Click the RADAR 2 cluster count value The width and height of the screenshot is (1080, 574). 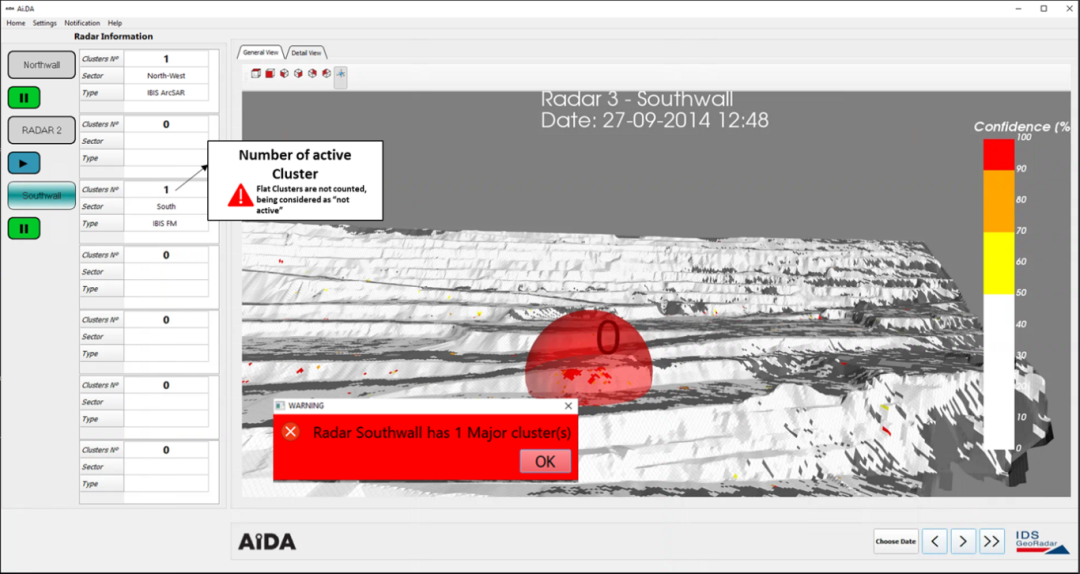tap(166, 124)
